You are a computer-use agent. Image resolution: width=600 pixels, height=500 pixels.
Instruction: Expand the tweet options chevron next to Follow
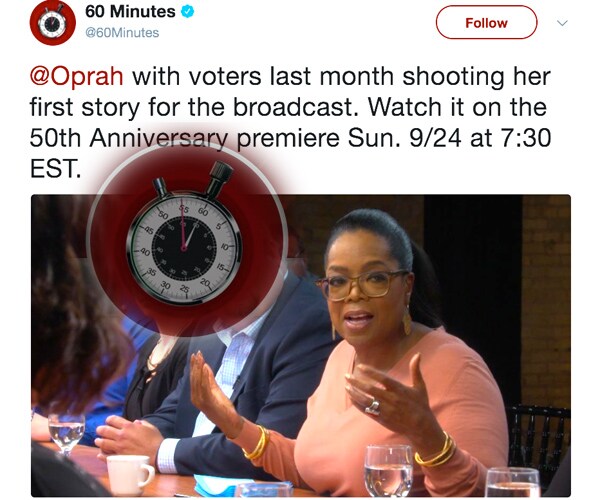[x=562, y=23]
